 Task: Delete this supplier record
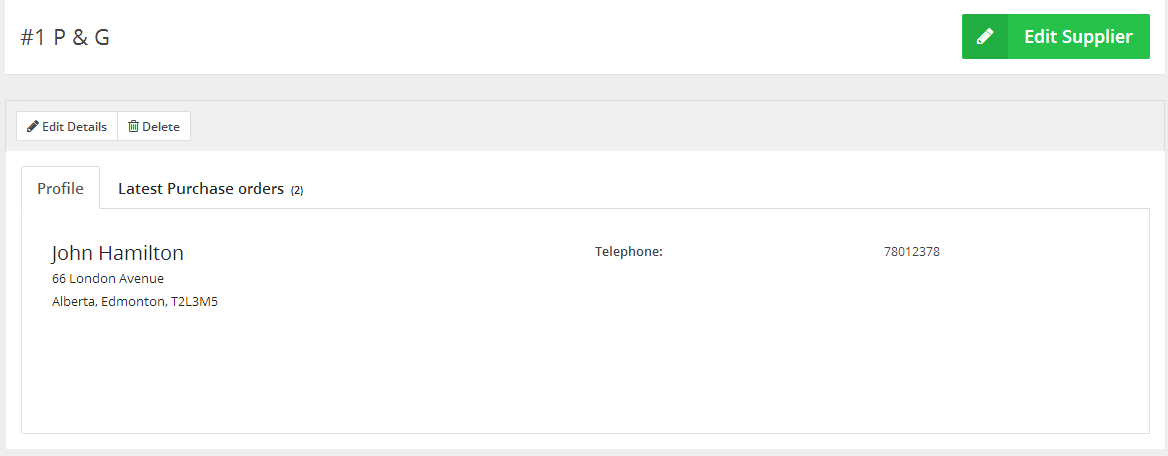(x=154, y=127)
